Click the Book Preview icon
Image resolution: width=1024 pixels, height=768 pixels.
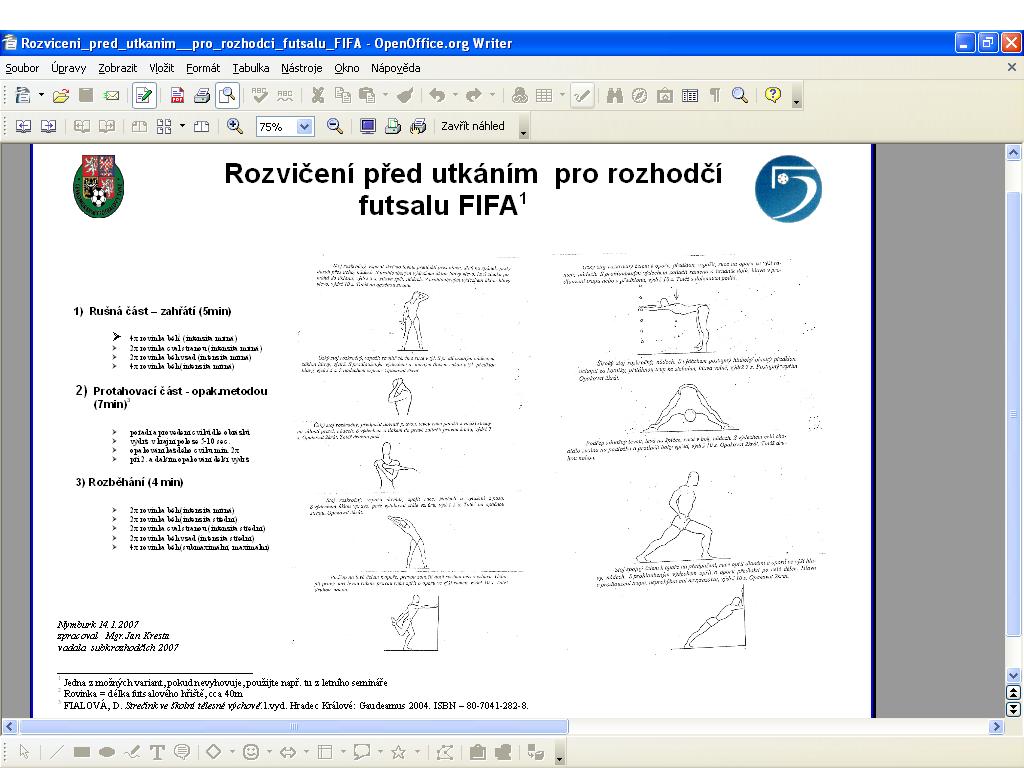(x=201, y=127)
